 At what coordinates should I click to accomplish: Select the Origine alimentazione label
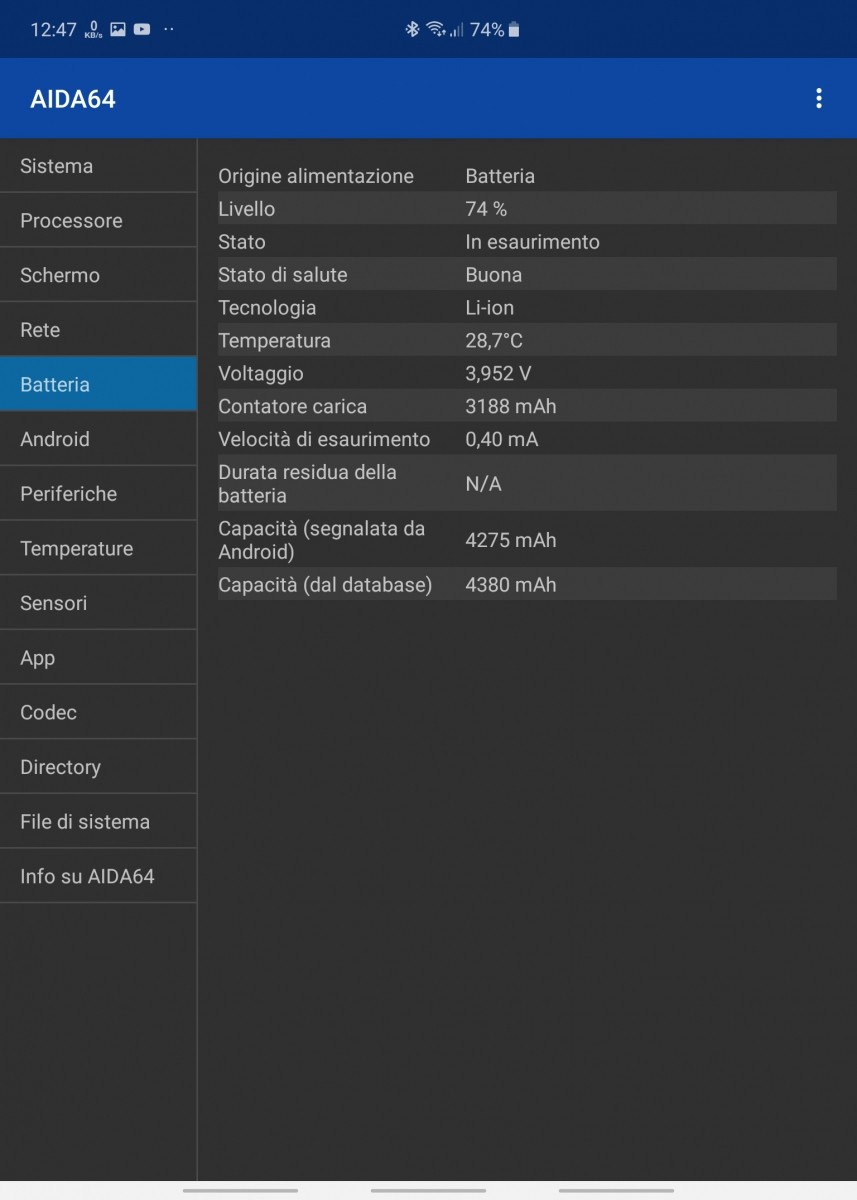point(316,176)
